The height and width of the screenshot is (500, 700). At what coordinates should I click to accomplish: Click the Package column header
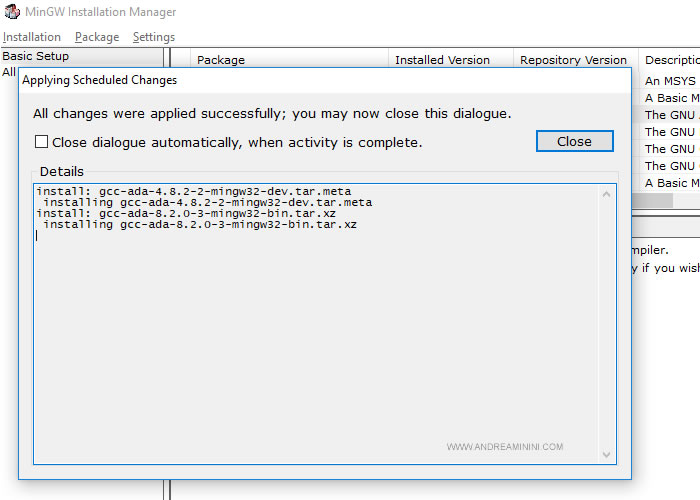click(221, 60)
